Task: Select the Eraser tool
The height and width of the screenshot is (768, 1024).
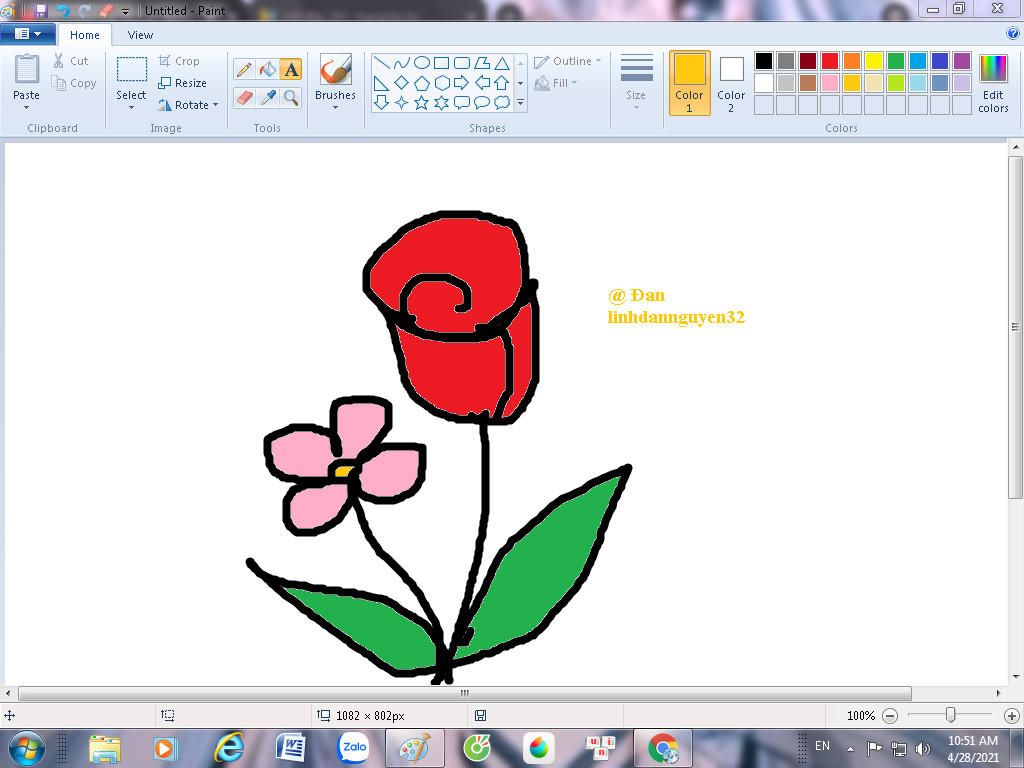Action: pyautogui.click(x=244, y=97)
